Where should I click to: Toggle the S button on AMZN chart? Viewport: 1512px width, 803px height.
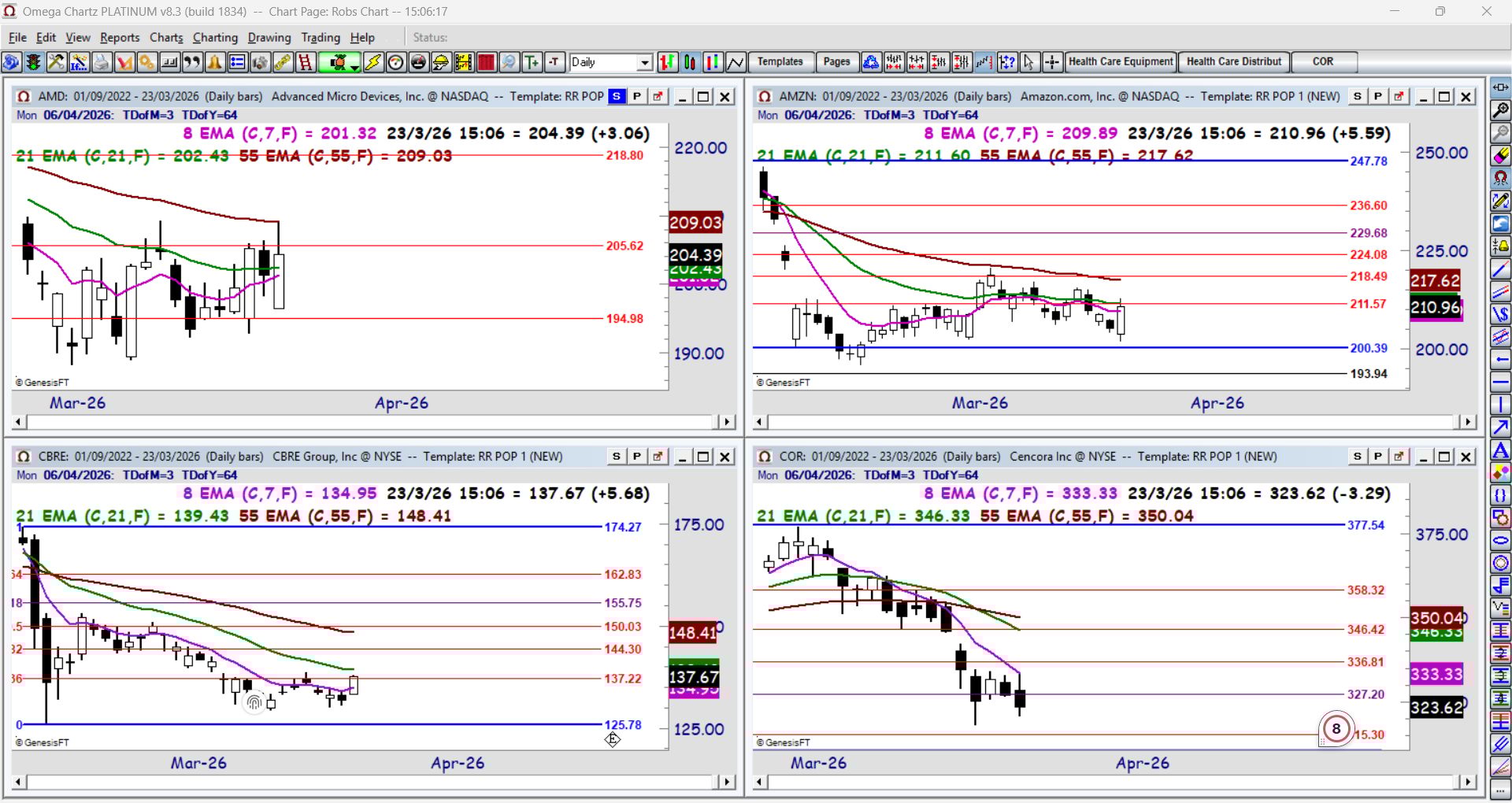click(1358, 97)
